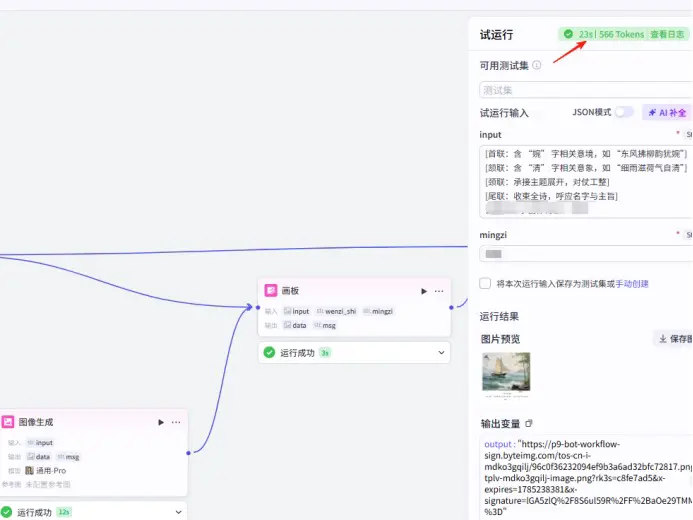
Task: Open the 查看日志 link in the status badge
Action: pyautogui.click(x=667, y=34)
